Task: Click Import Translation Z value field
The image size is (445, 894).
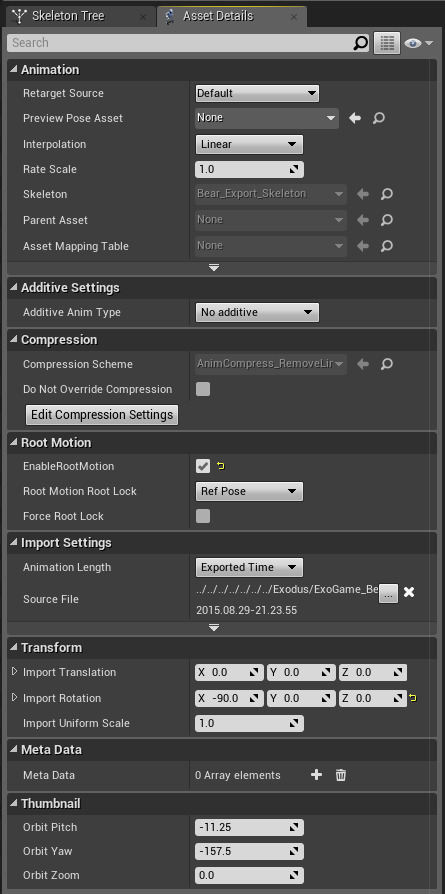Action: pyautogui.click(x=373, y=672)
